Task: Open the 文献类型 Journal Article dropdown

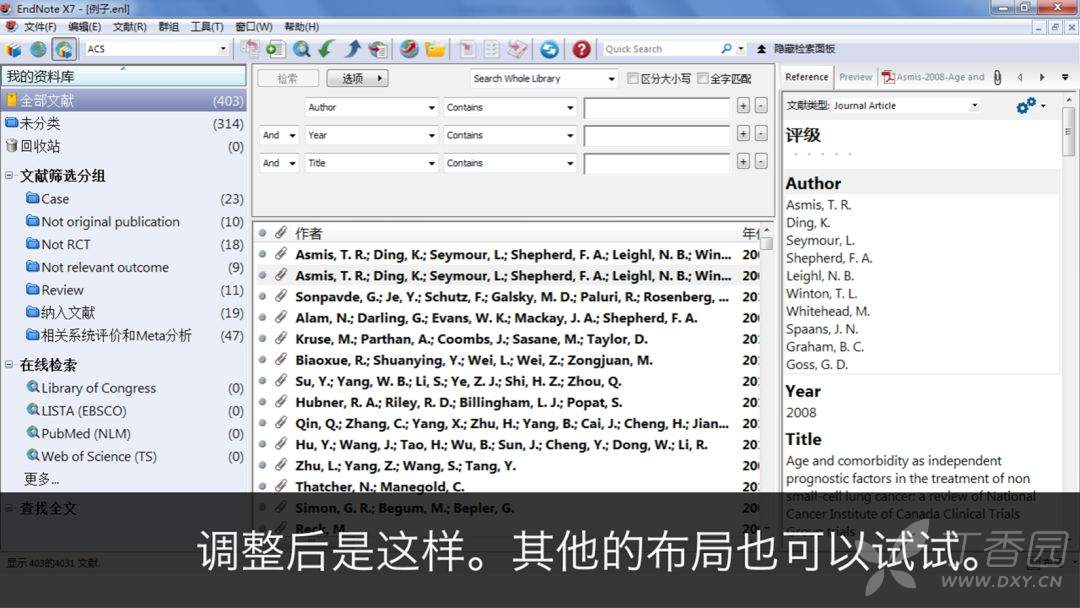Action: (x=974, y=105)
